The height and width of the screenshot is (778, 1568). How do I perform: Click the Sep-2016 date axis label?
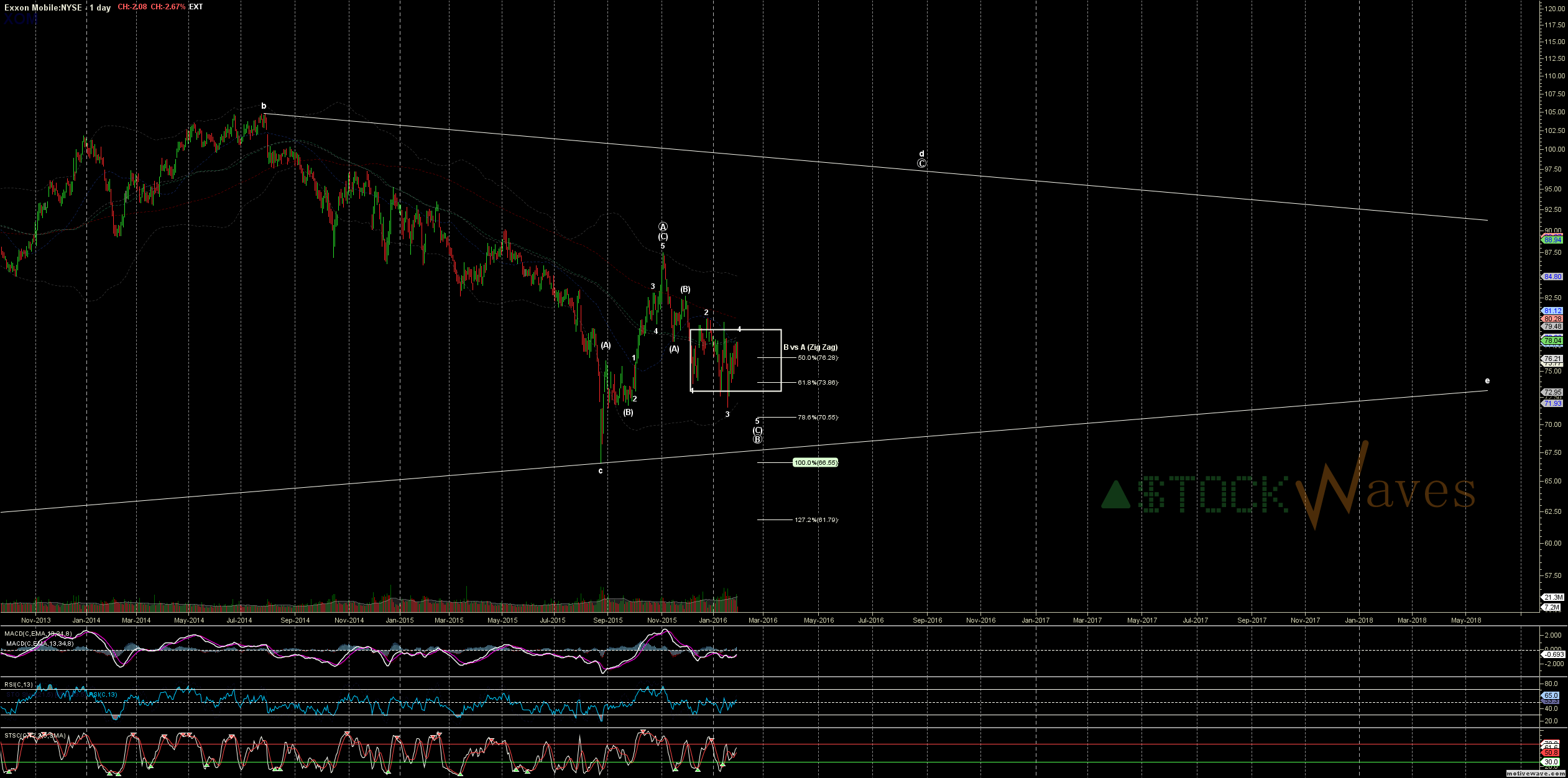[x=928, y=620]
